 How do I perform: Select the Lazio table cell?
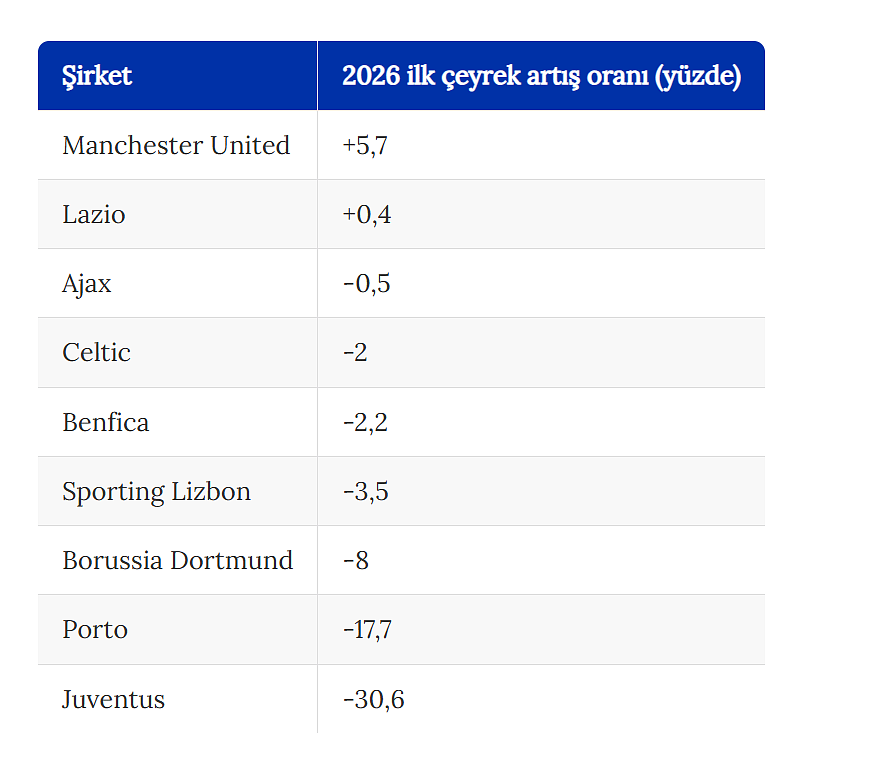click(x=94, y=214)
